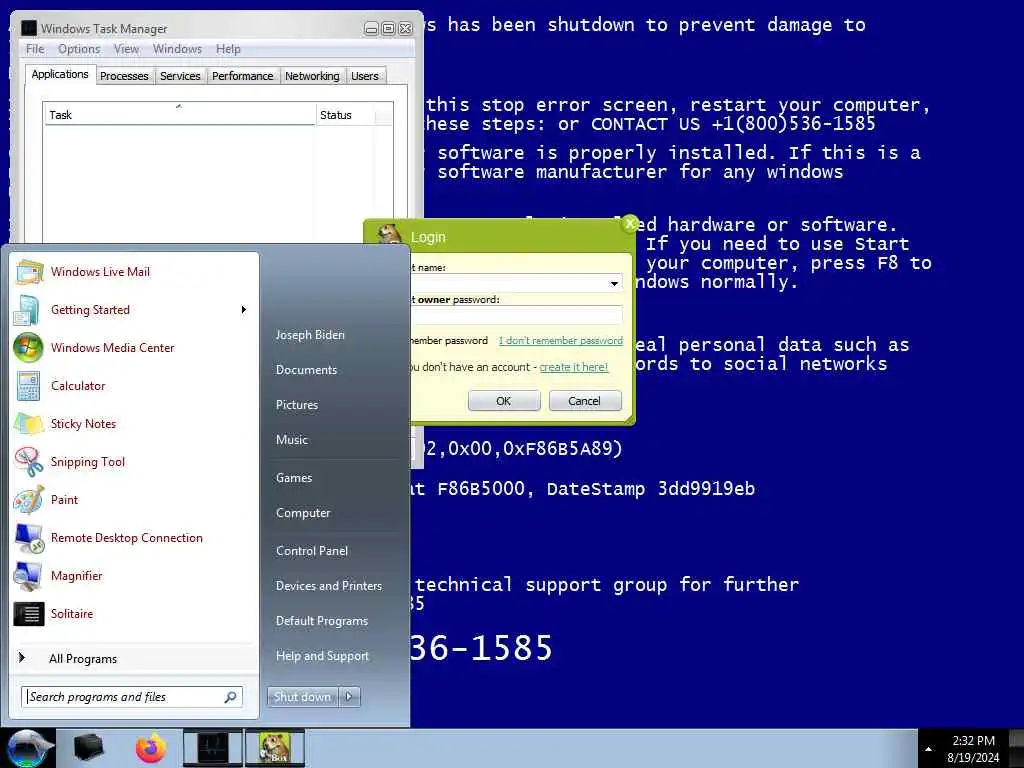Open the Windows menu in Task Manager

(177, 49)
